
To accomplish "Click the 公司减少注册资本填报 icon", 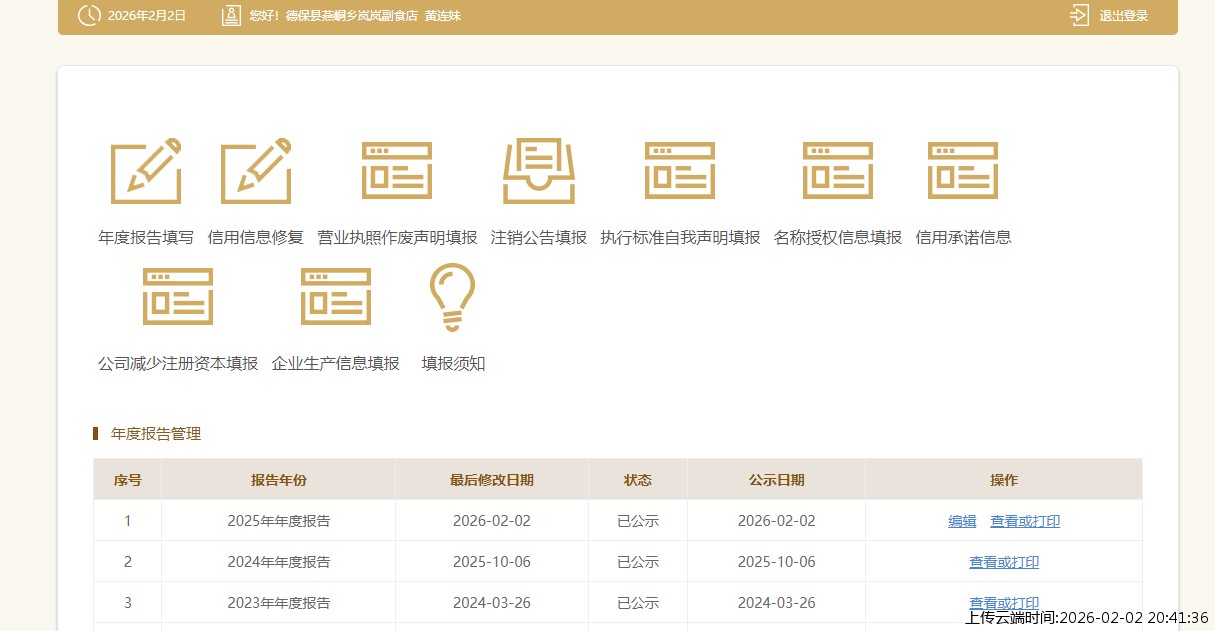I will 178,297.
